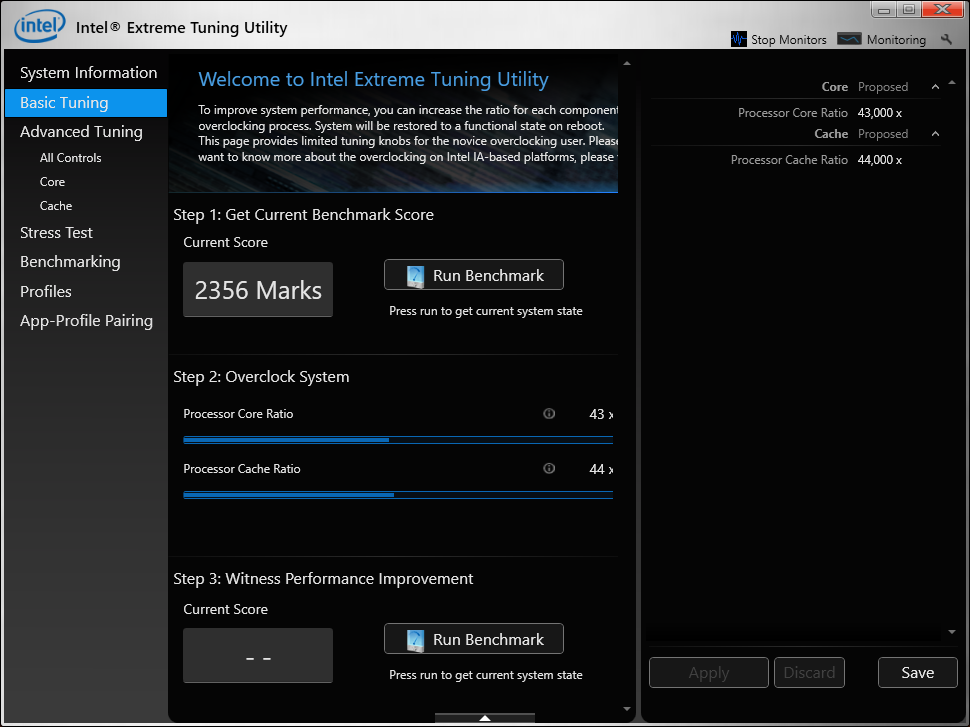The image size is (970, 727).
Task: Select the Basic Tuning page
Action: pos(86,103)
